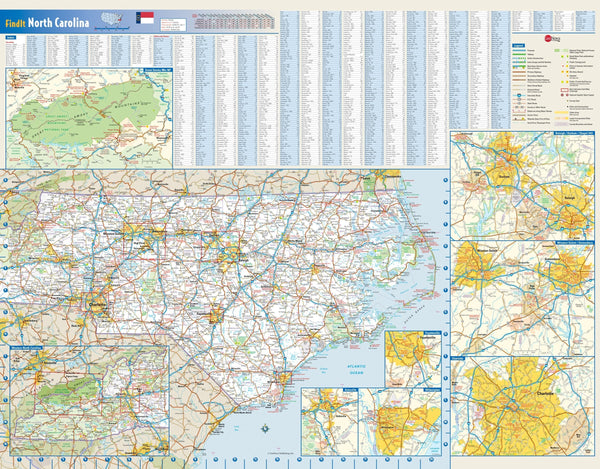Screen dimensions: 600x469
Task: Open the Winston-Salem/Greensboro inset map
Action: pos(522,298)
